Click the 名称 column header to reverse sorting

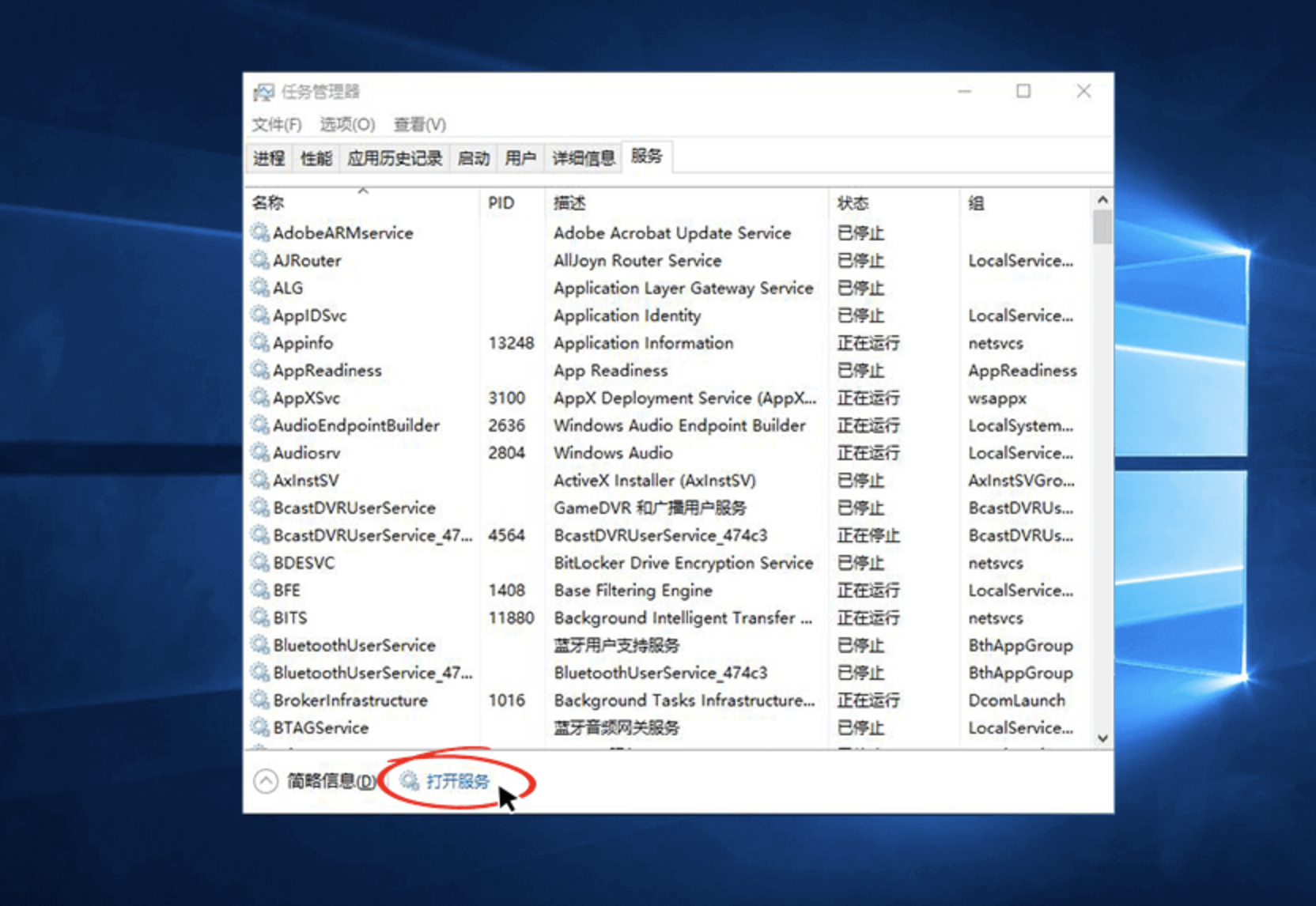(269, 202)
